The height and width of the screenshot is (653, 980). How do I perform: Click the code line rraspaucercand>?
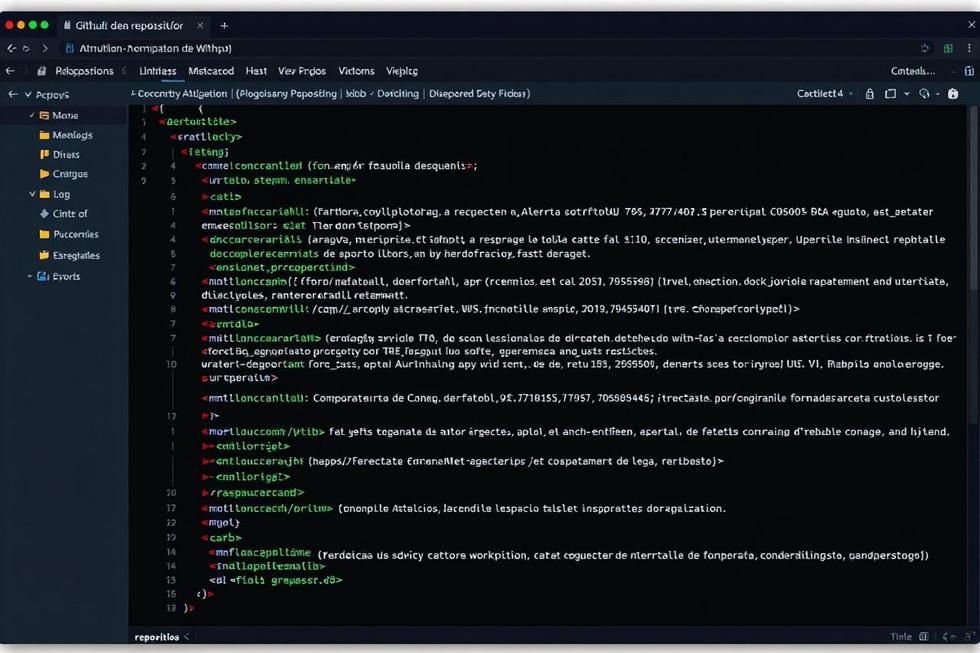pos(252,493)
